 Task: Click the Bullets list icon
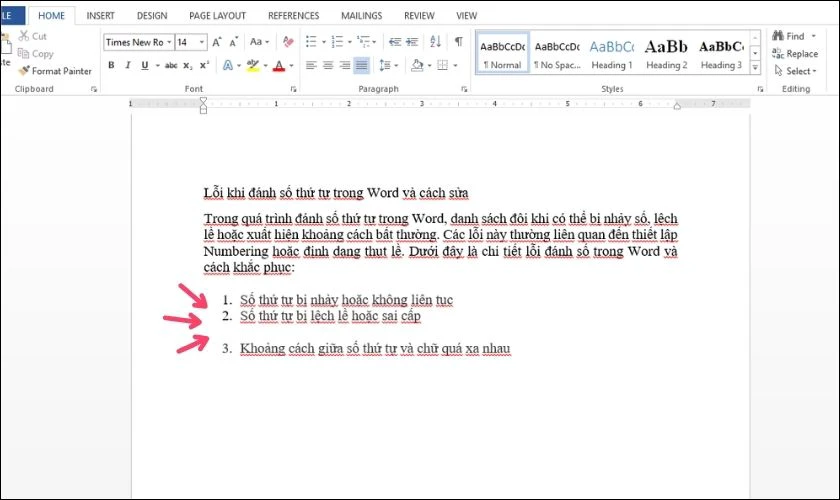pos(311,42)
